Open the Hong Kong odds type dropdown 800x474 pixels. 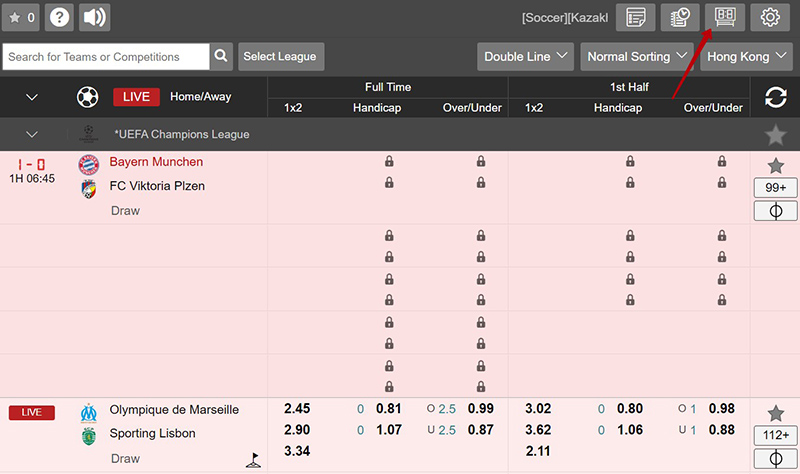coord(746,57)
